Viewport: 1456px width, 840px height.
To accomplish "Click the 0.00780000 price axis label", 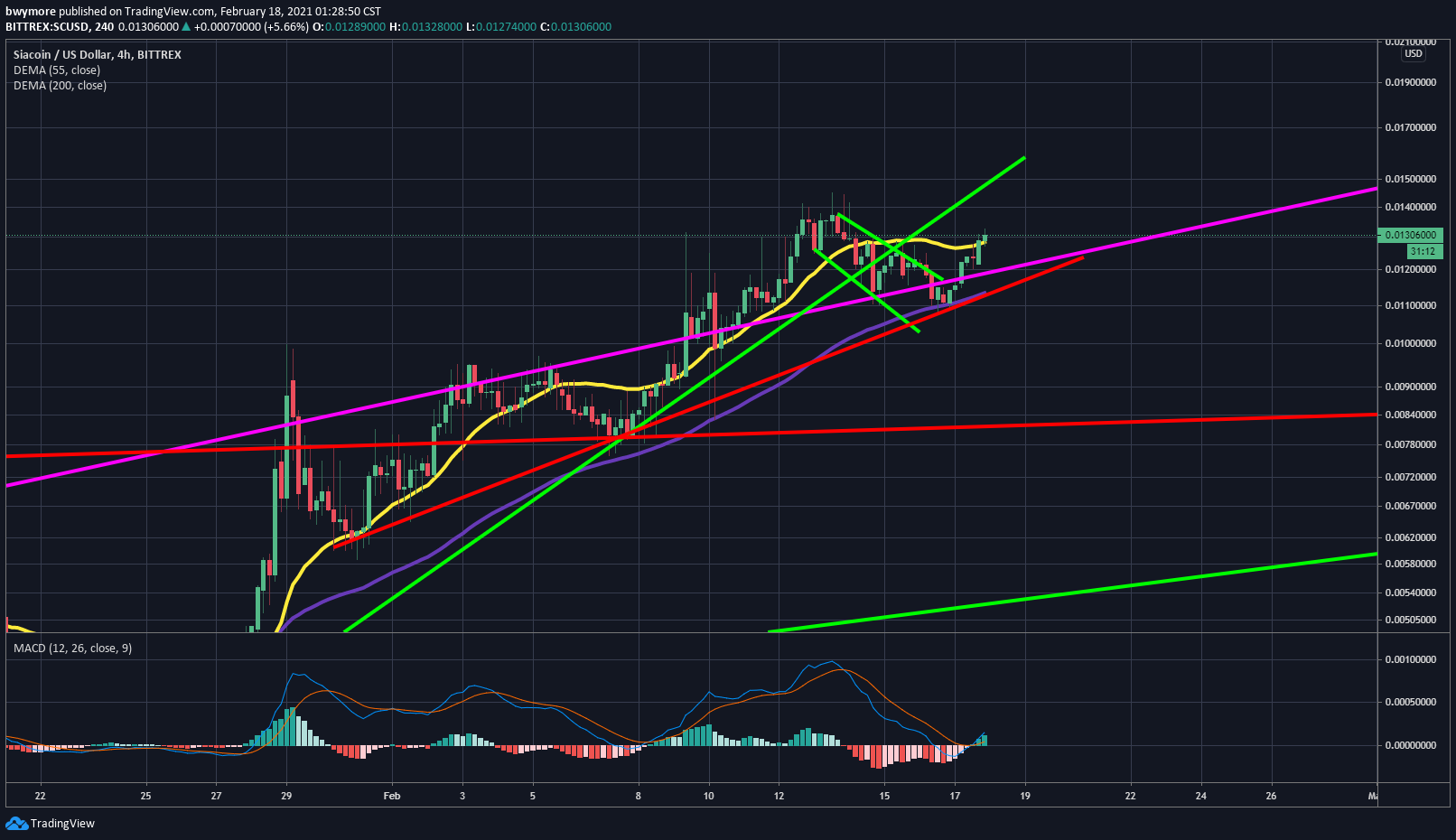I will [x=1411, y=444].
